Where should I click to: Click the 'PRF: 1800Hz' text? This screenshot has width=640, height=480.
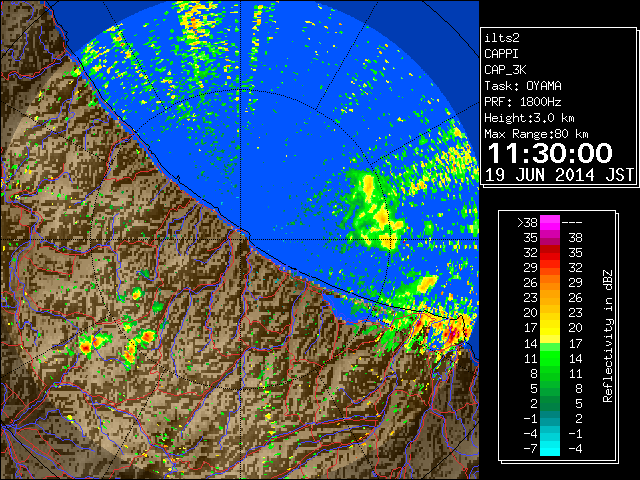tap(523, 102)
